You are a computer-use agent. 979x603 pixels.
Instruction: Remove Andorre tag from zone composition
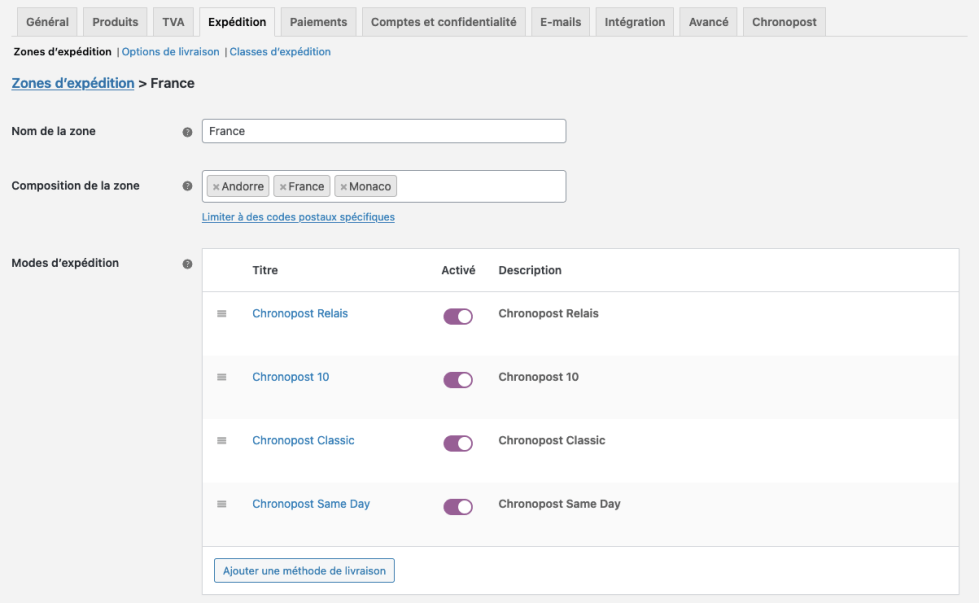point(216,187)
